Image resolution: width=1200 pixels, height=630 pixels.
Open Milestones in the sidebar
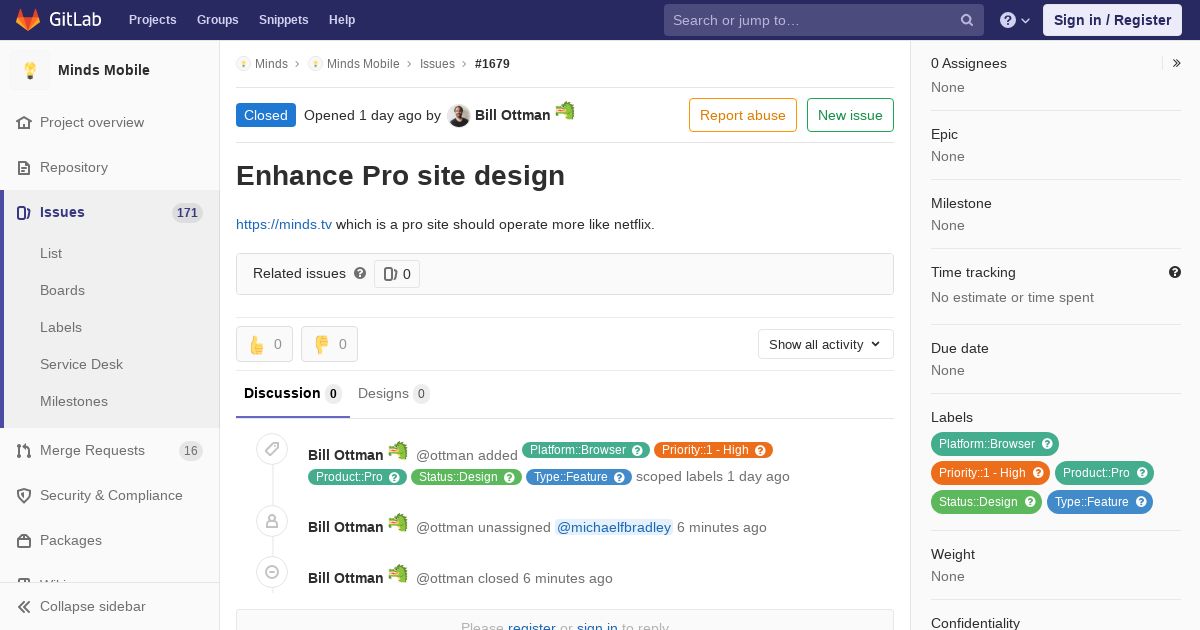(74, 401)
